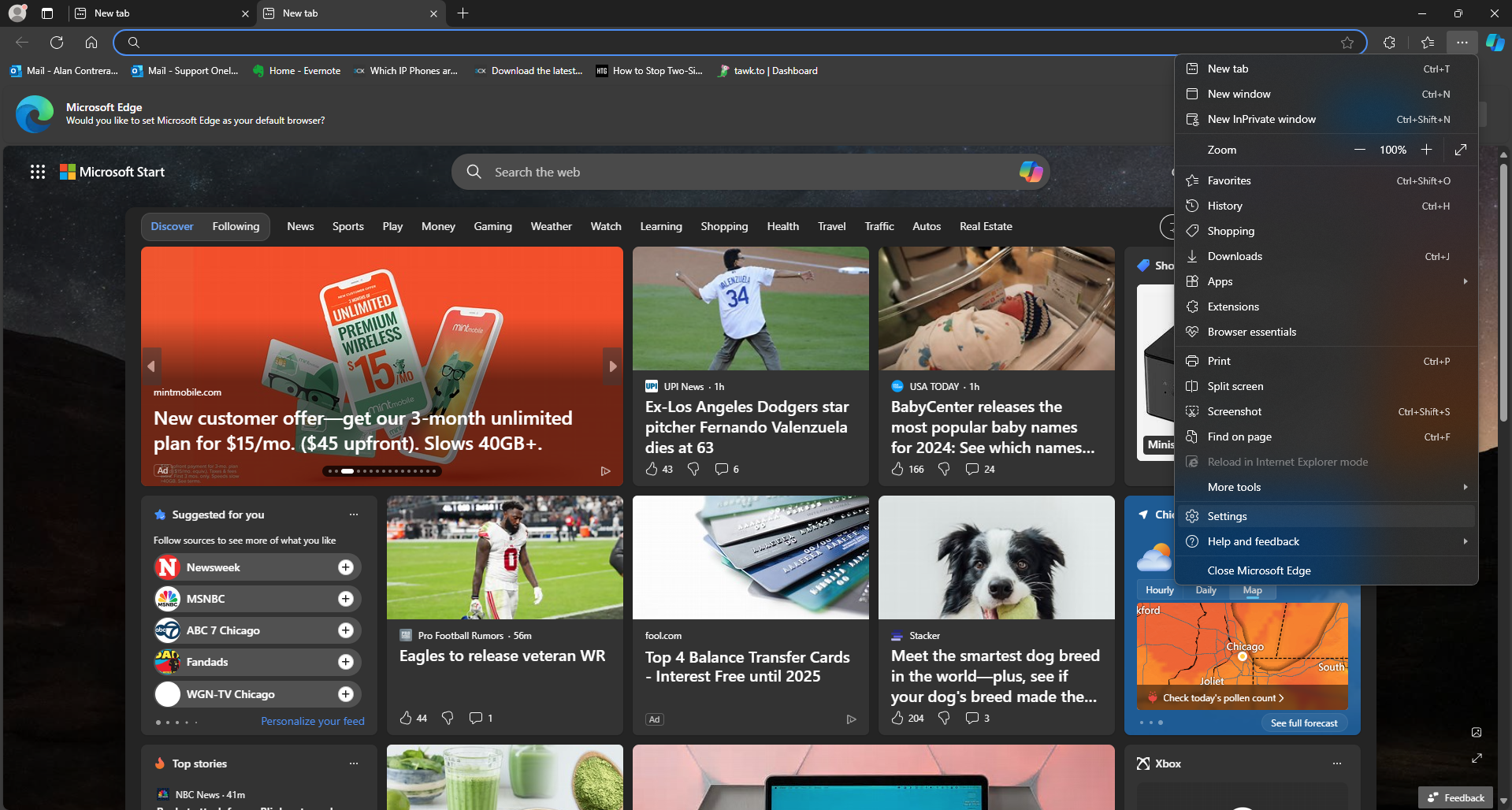The width and height of the screenshot is (1512, 810).
Task: Select Downloads menu entry
Action: [x=1327, y=256]
